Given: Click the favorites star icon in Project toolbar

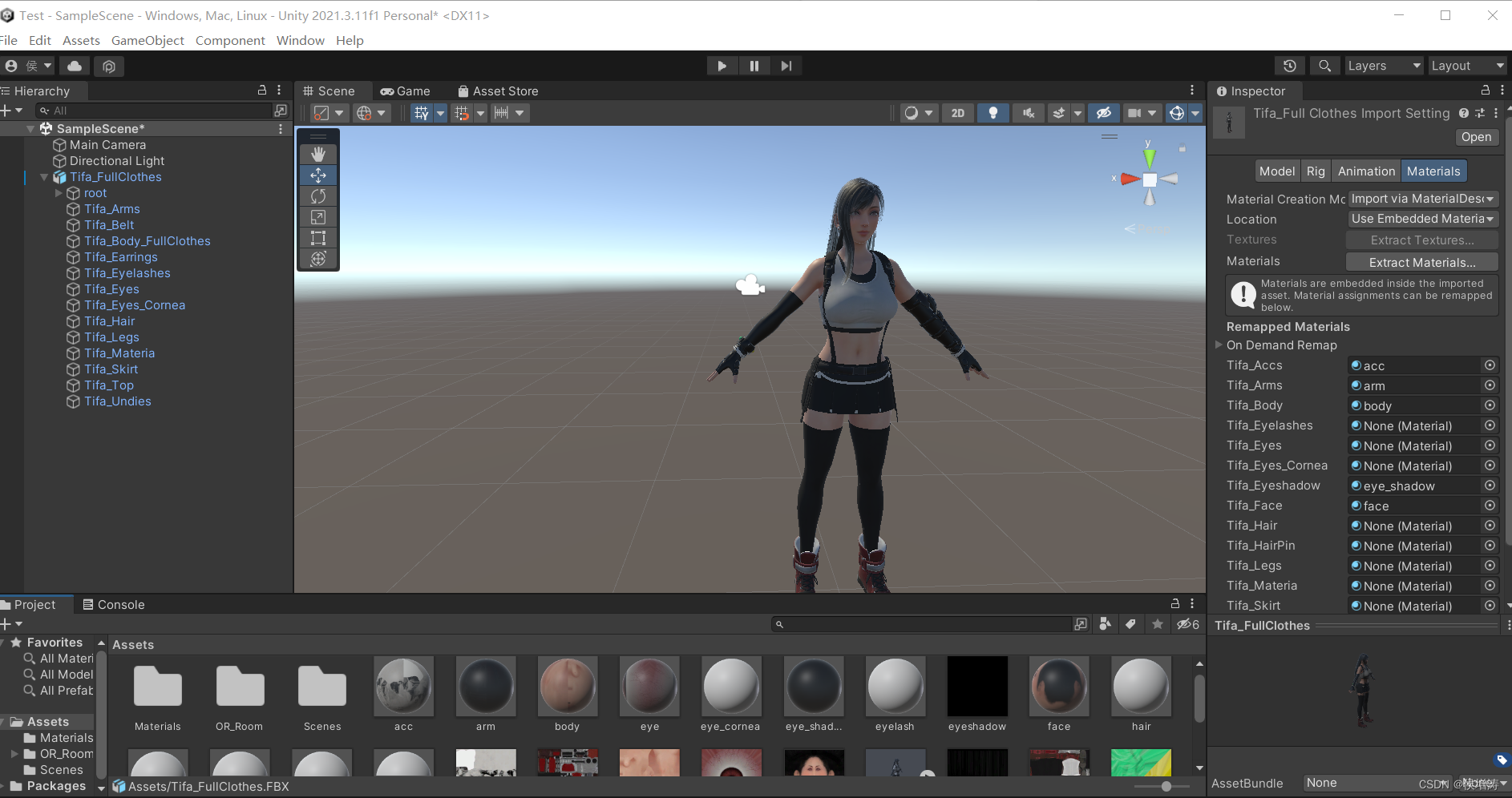Looking at the screenshot, I should click(1158, 624).
